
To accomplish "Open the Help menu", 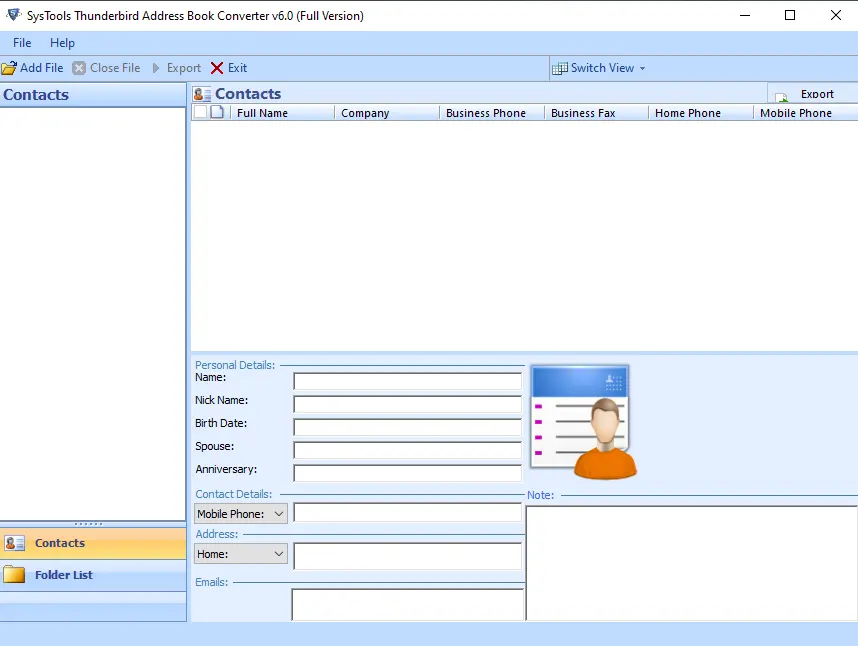I will click(x=62, y=43).
